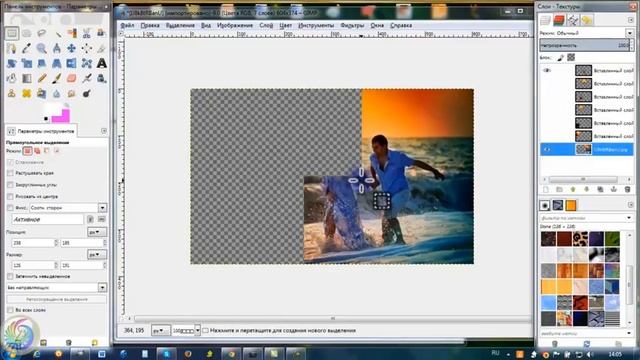Hide the topmost Вставленный слой layer

[x=547, y=70]
